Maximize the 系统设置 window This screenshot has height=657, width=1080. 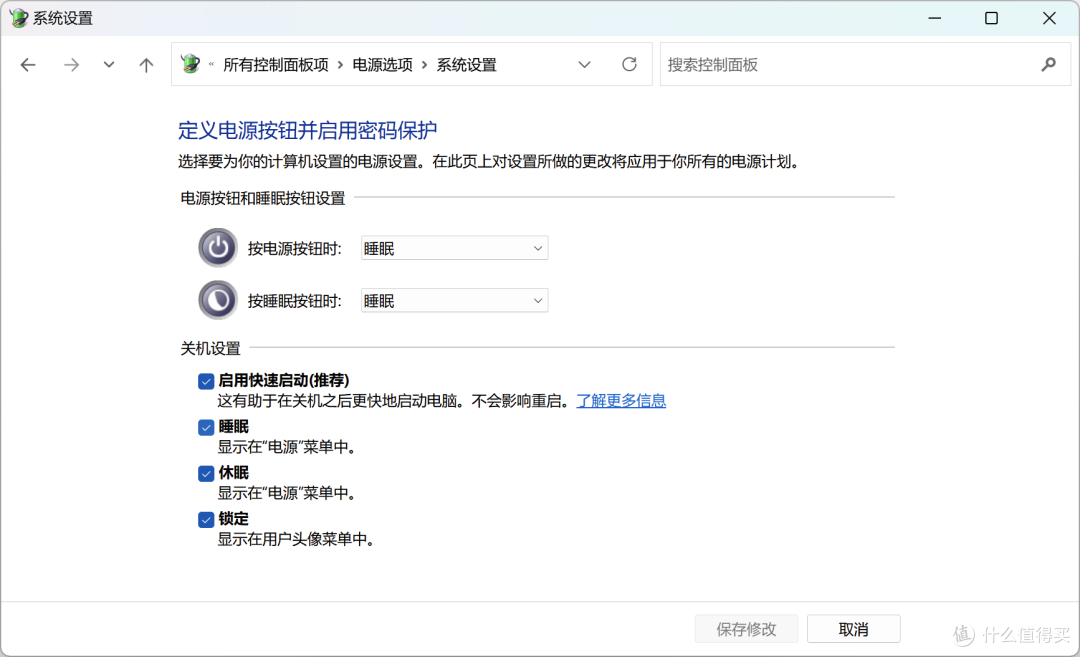(x=991, y=18)
